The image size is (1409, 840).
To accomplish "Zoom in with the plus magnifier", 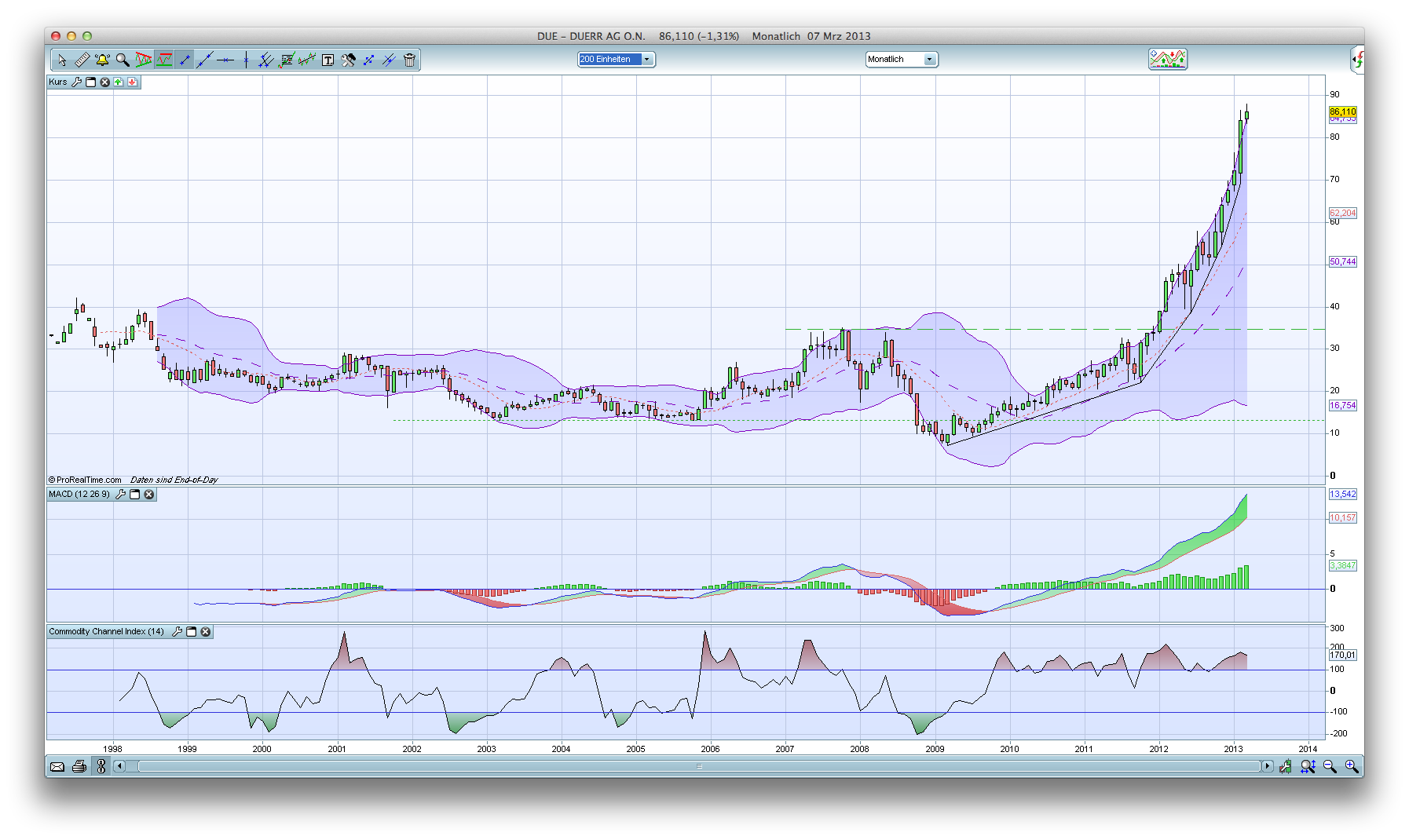I will point(1351,766).
